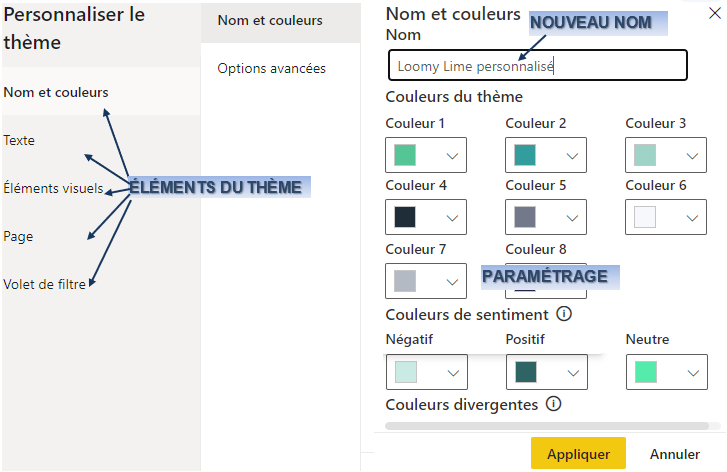Open the Négatif sentiment color dropdown
Viewport: 727px width, 472px height.
coord(453,373)
